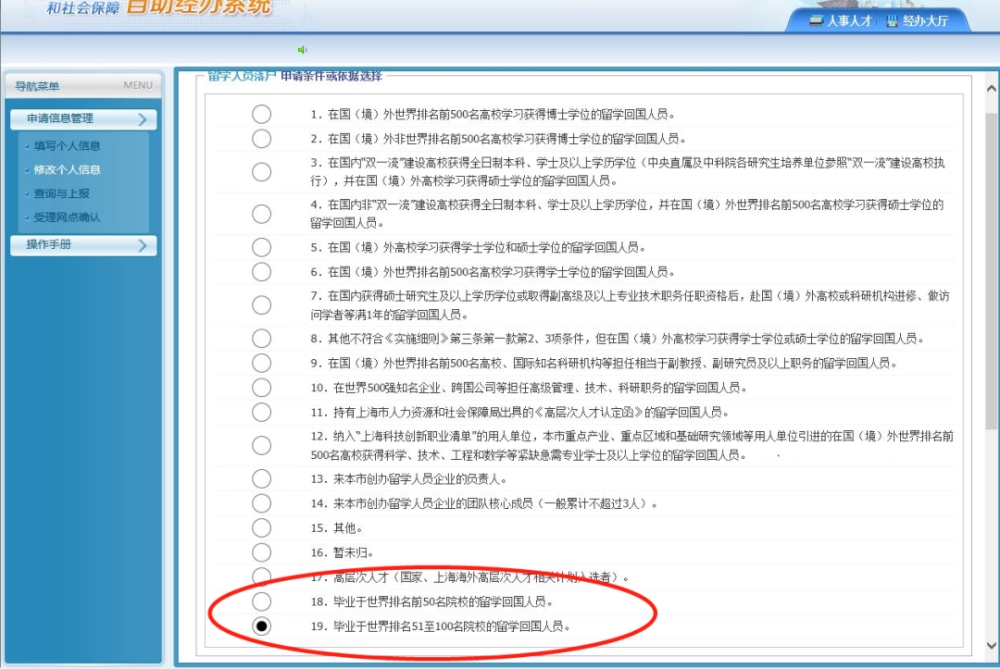Select option 16 暂未归 radio button

pyautogui.click(x=261, y=552)
